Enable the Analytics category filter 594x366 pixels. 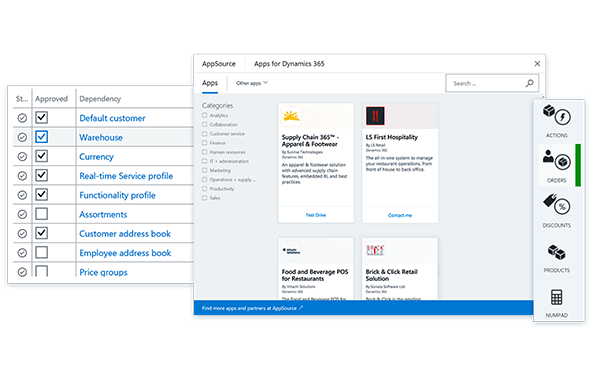tap(205, 115)
